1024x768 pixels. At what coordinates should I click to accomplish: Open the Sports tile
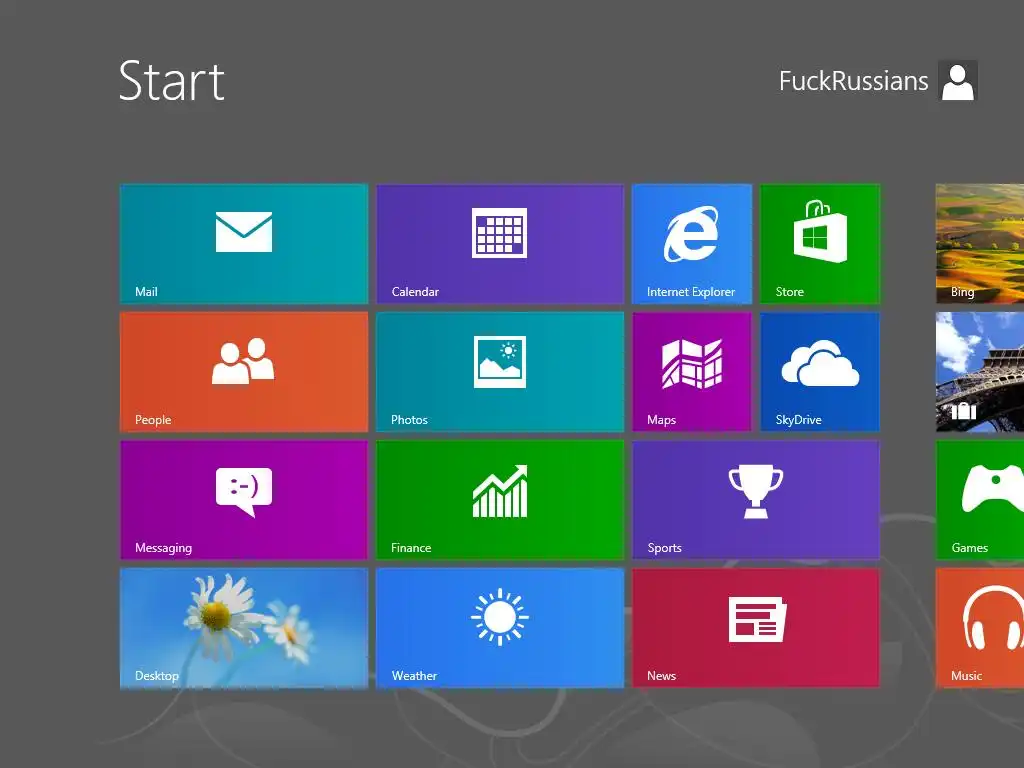coord(756,500)
